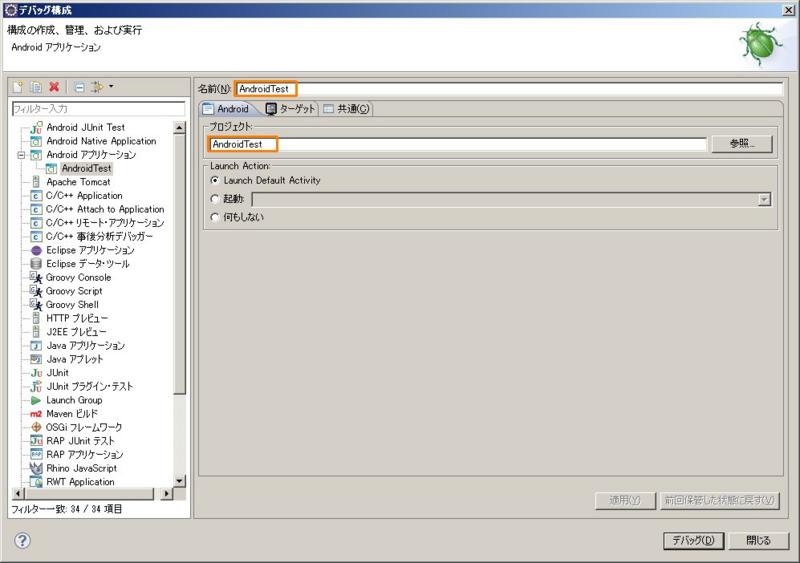Image resolution: width=800 pixels, height=563 pixels.
Task: Select the Android アプリケーション tree node
Action: tap(91, 155)
